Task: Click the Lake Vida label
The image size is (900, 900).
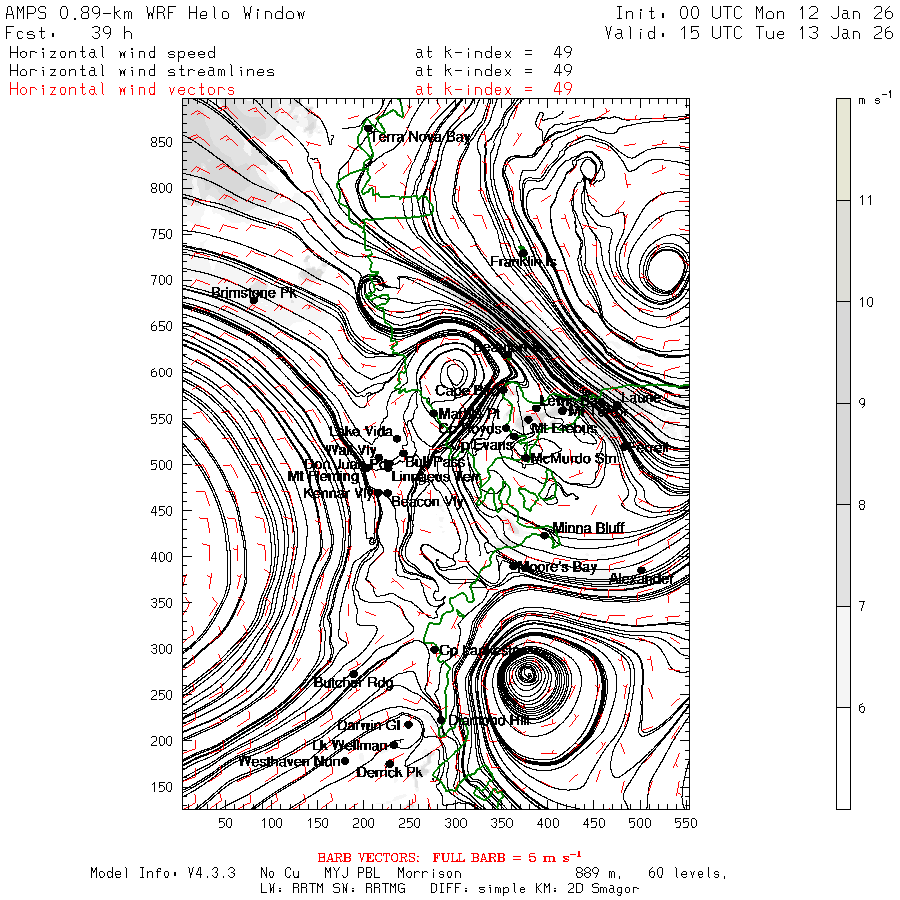Action: point(361,431)
